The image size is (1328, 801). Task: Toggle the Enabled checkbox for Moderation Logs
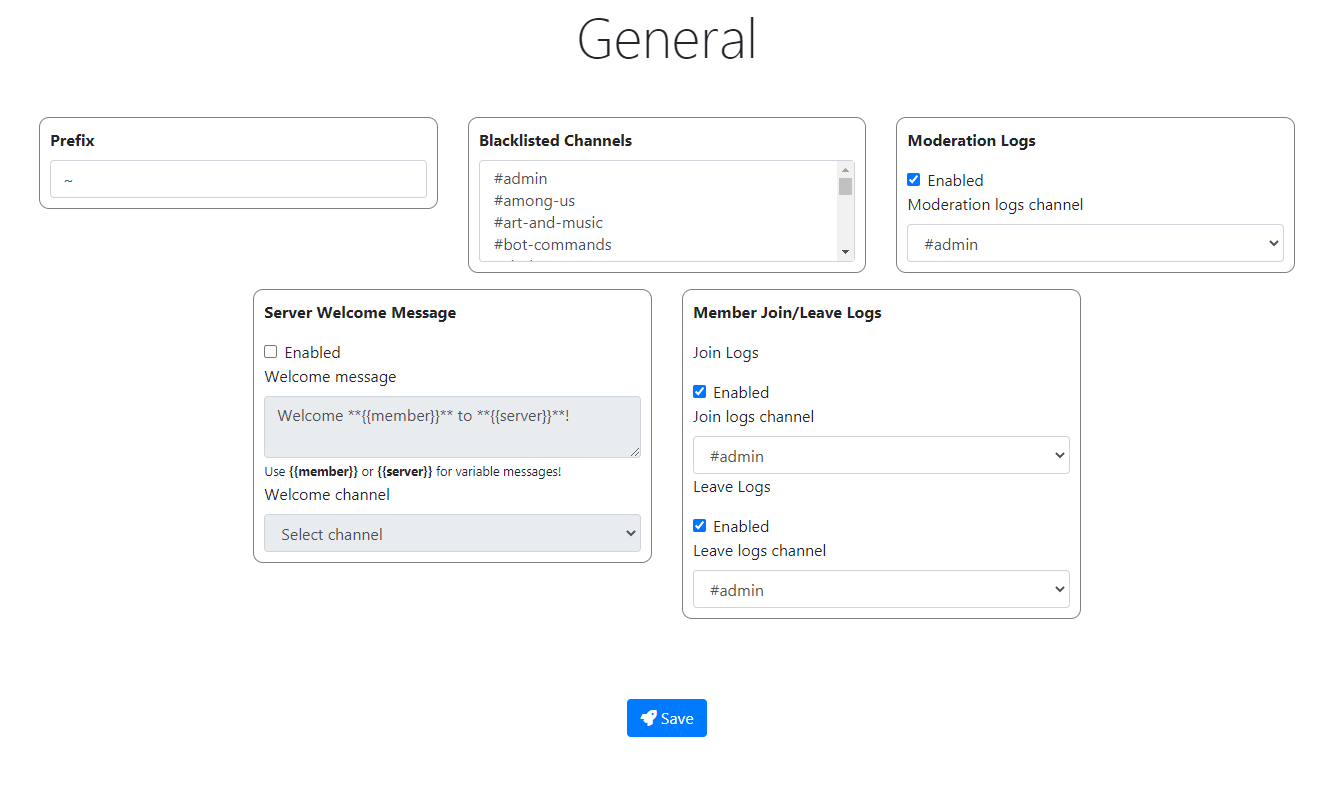coord(913,179)
